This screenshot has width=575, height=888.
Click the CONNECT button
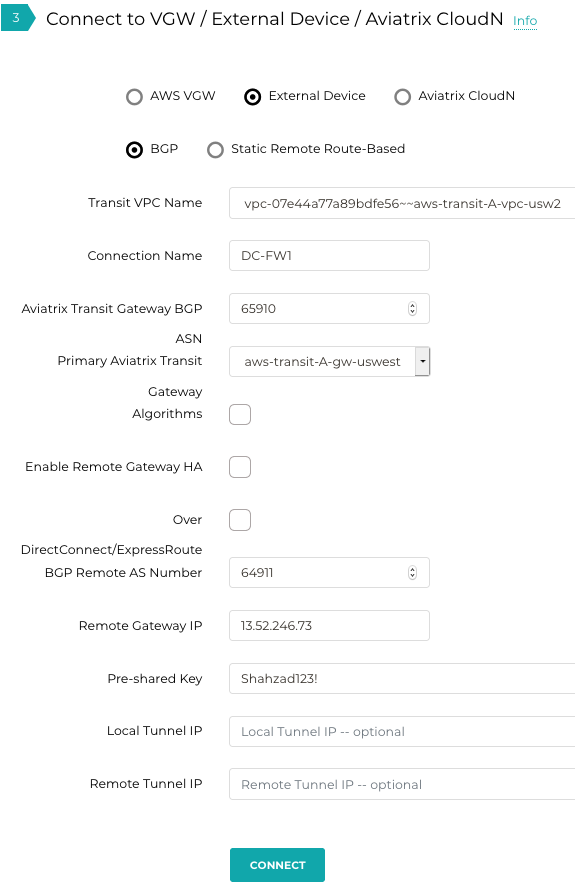point(278,865)
